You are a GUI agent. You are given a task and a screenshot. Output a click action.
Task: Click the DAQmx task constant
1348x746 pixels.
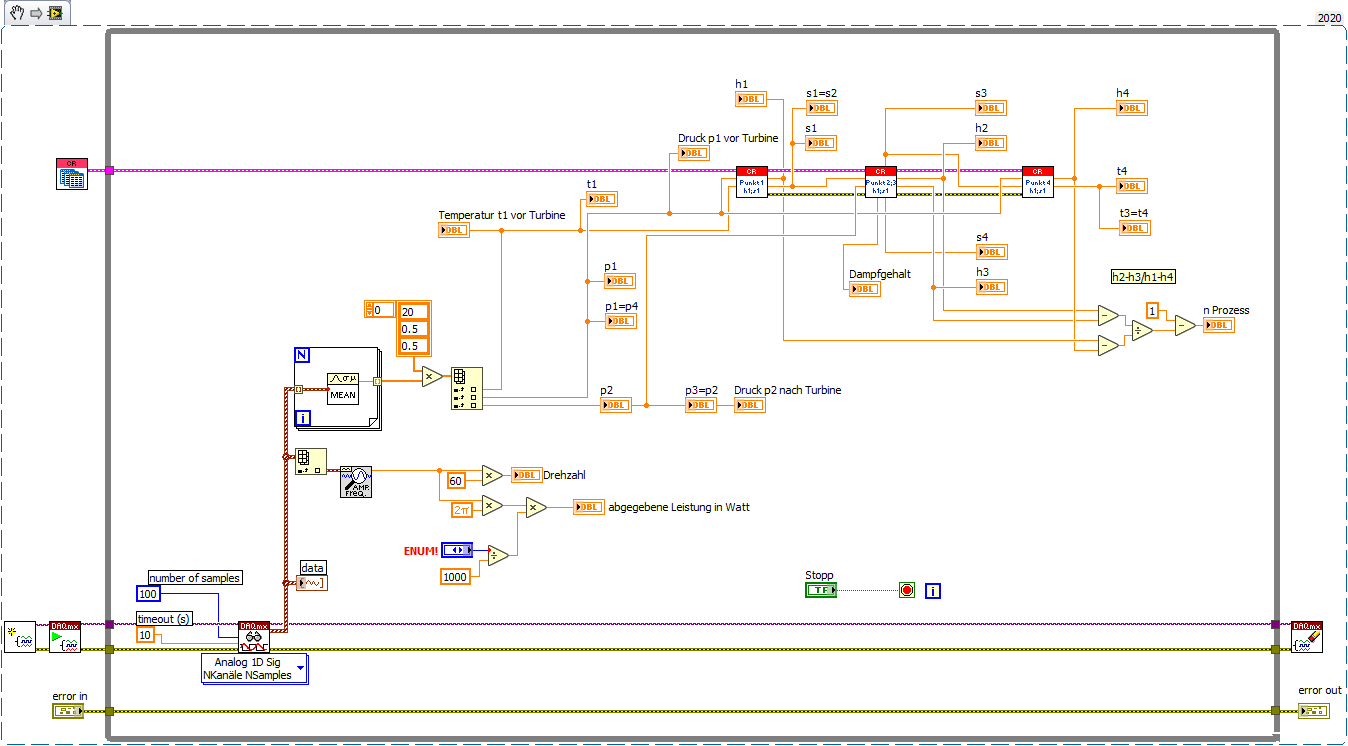[20, 637]
